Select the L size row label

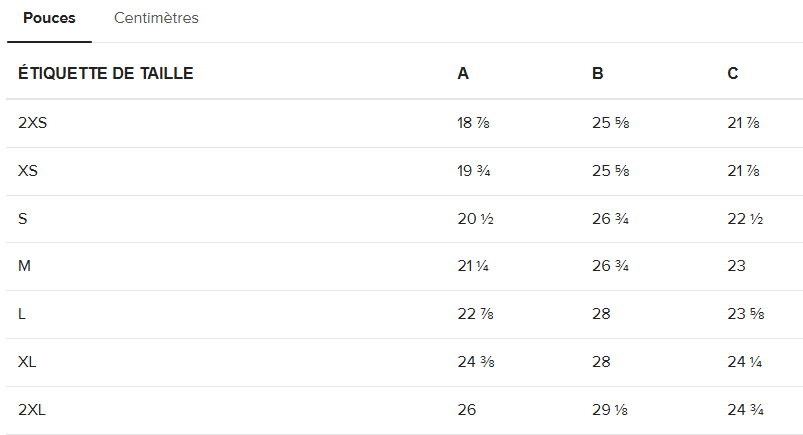[x=22, y=314]
